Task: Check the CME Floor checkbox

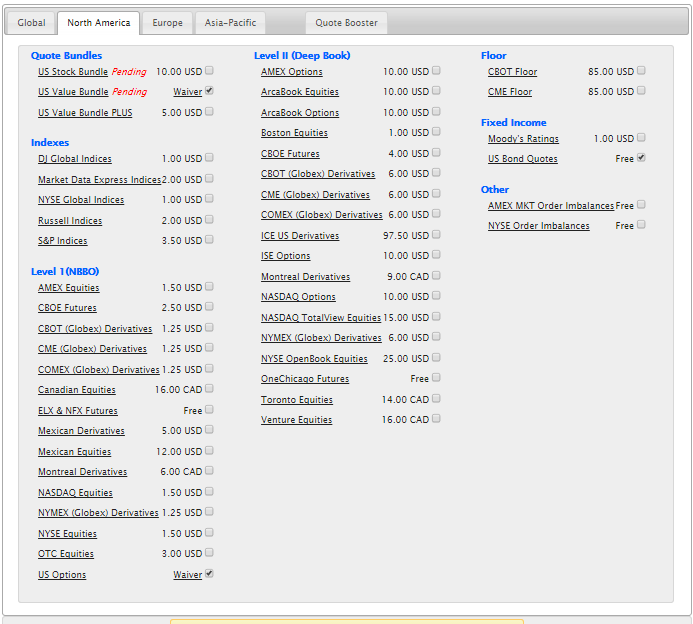Action: [x=641, y=91]
